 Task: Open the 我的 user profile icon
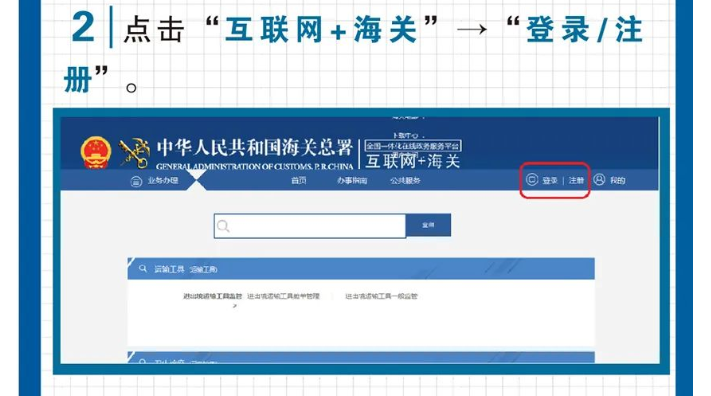coord(599,180)
